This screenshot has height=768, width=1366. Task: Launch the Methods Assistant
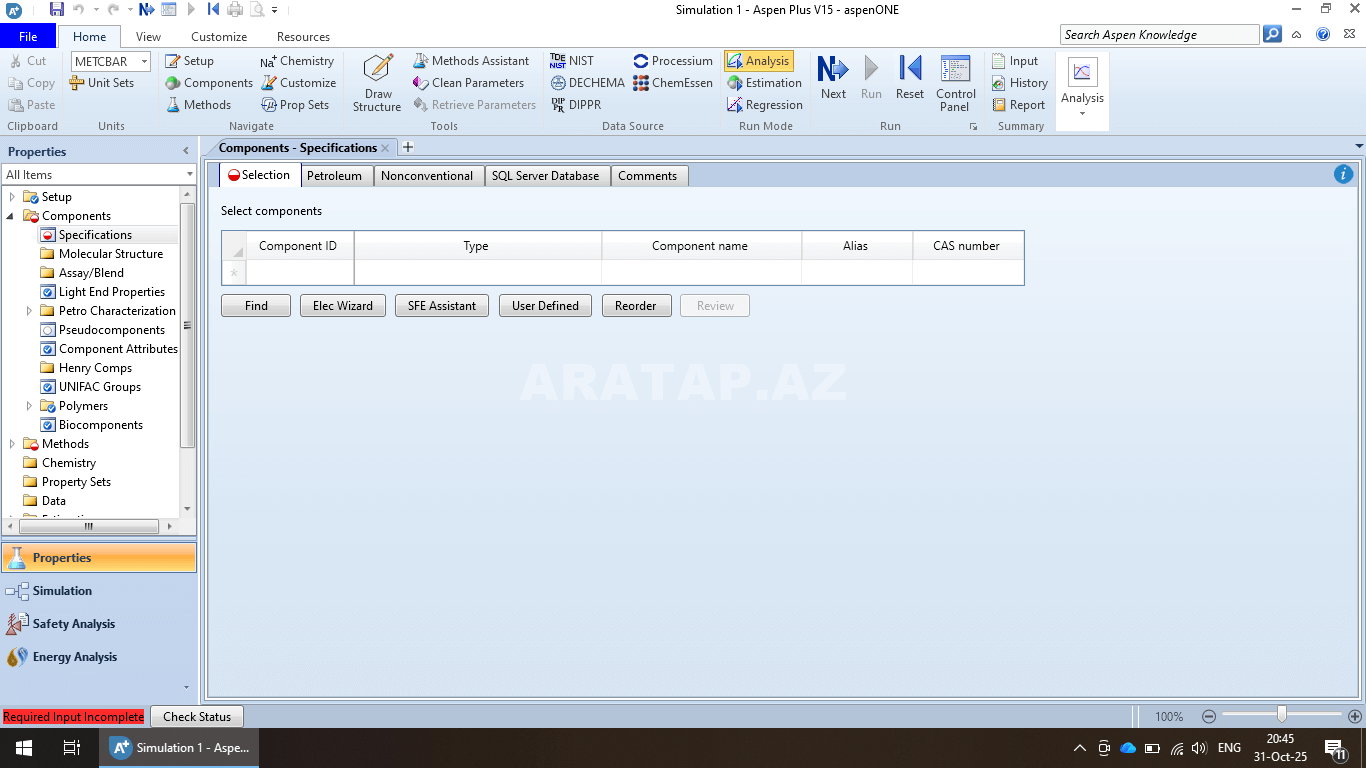[x=471, y=61]
